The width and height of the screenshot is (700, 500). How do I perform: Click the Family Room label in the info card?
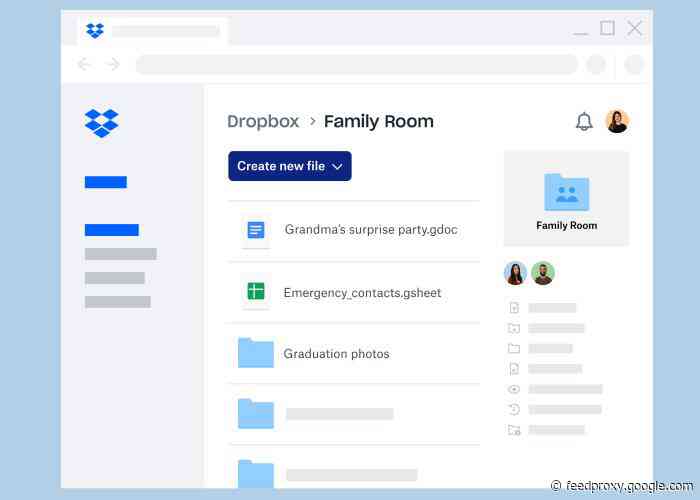[567, 225]
